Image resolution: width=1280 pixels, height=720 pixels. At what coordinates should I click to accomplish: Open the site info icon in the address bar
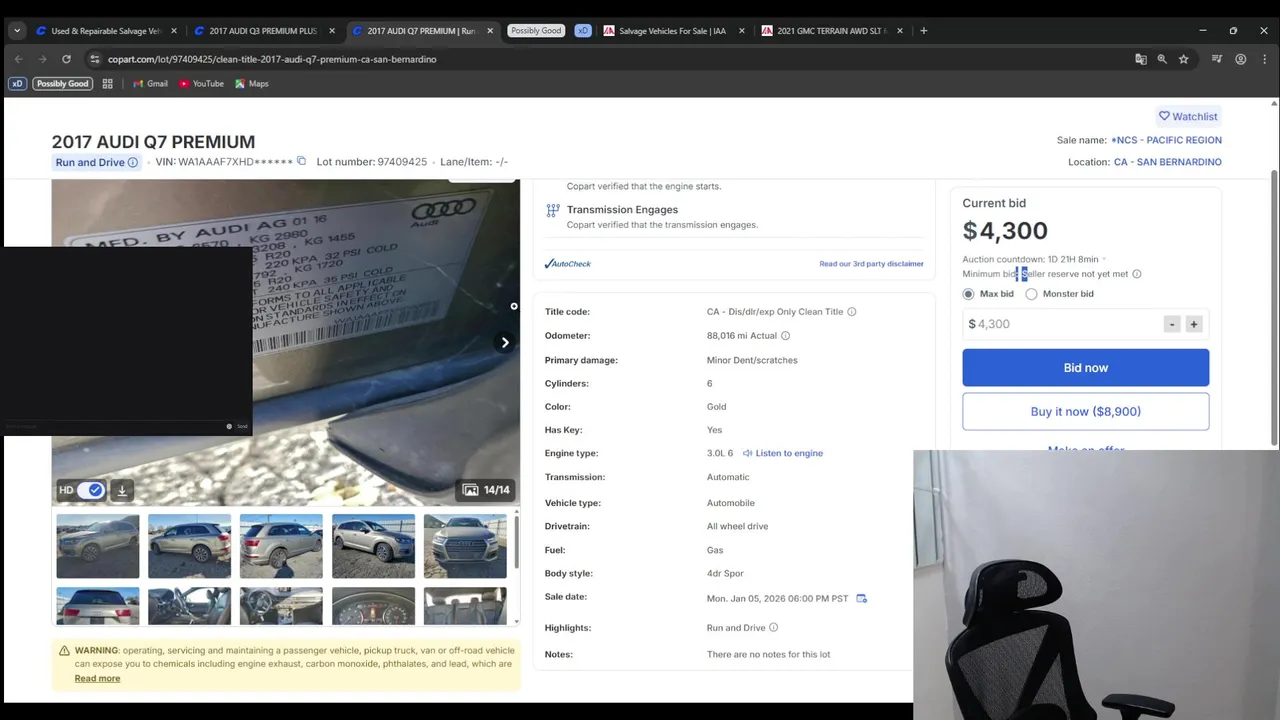coord(94,59)
